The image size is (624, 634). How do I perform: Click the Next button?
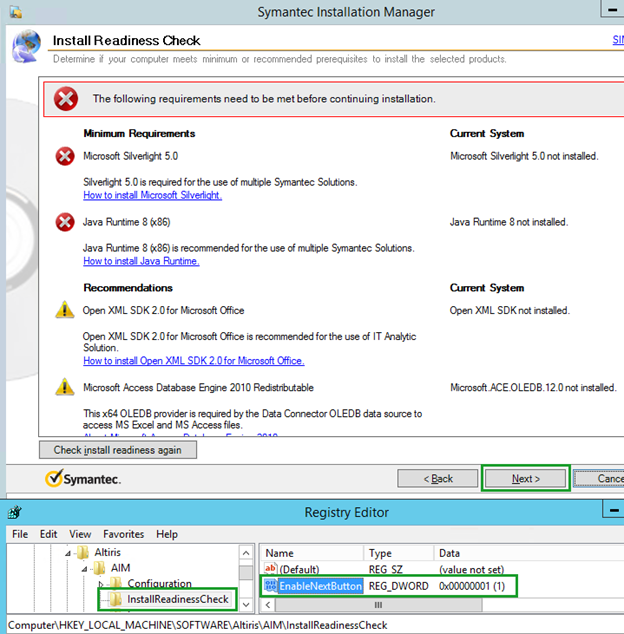[x=525, y=479]
